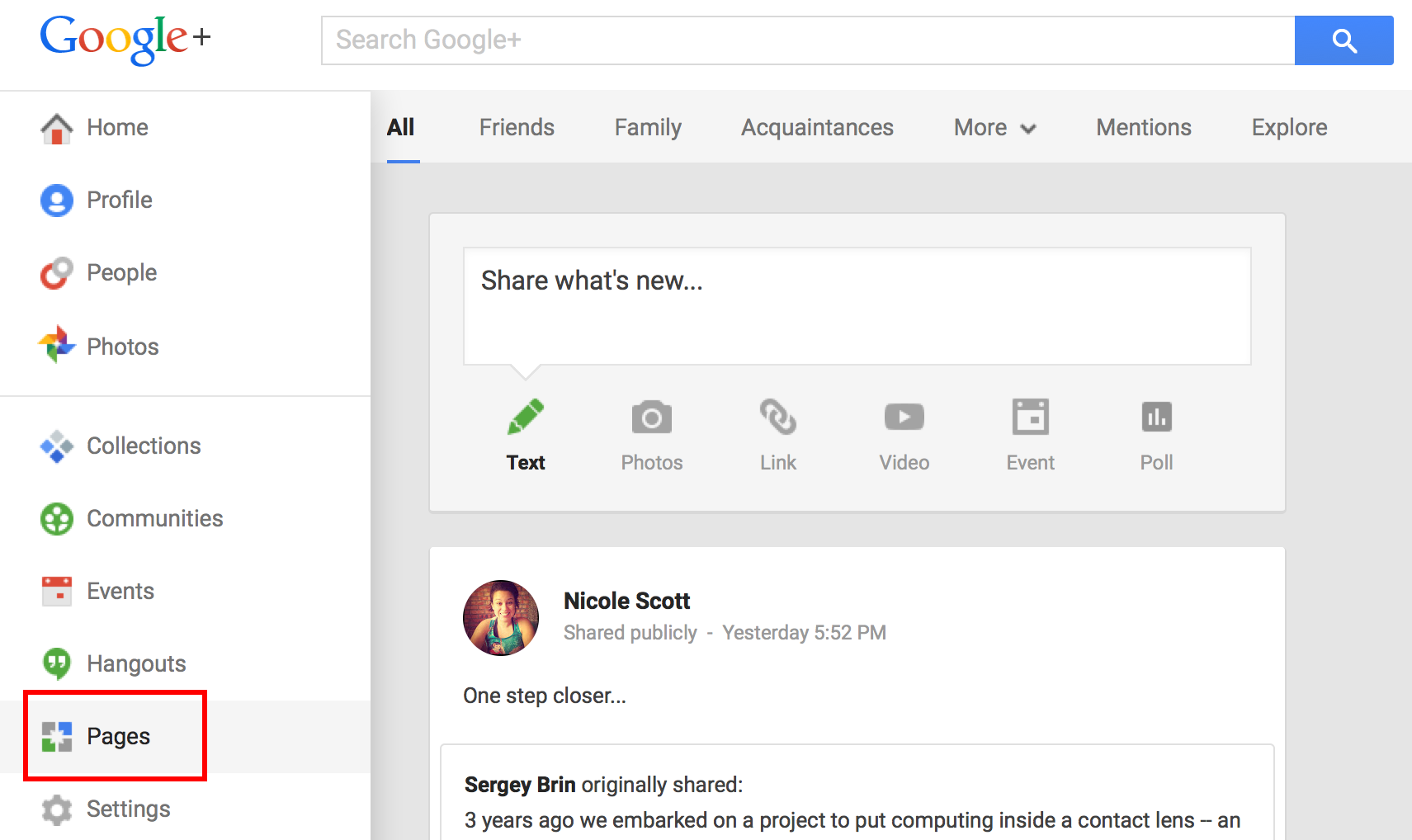The width and height of the screenshot is (1412, 840).
Task: Open Communities in the left sidebar
Action: pyautogui.click(x=154, y=518)
